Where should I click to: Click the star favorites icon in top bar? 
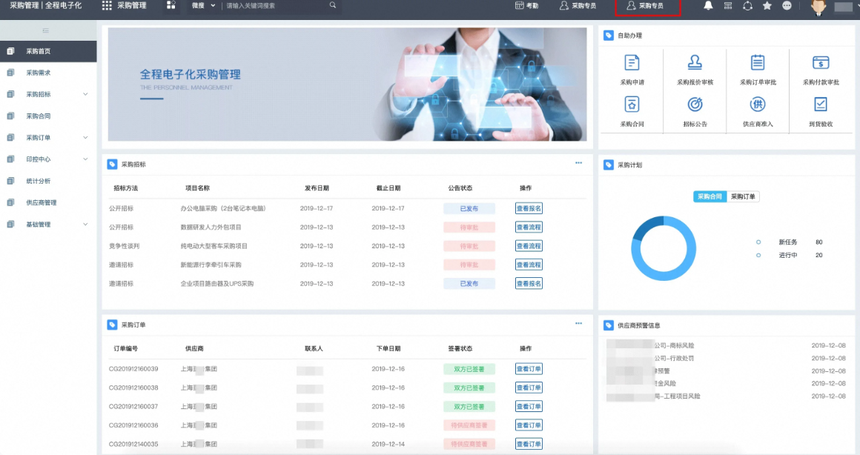click(767, 5)
